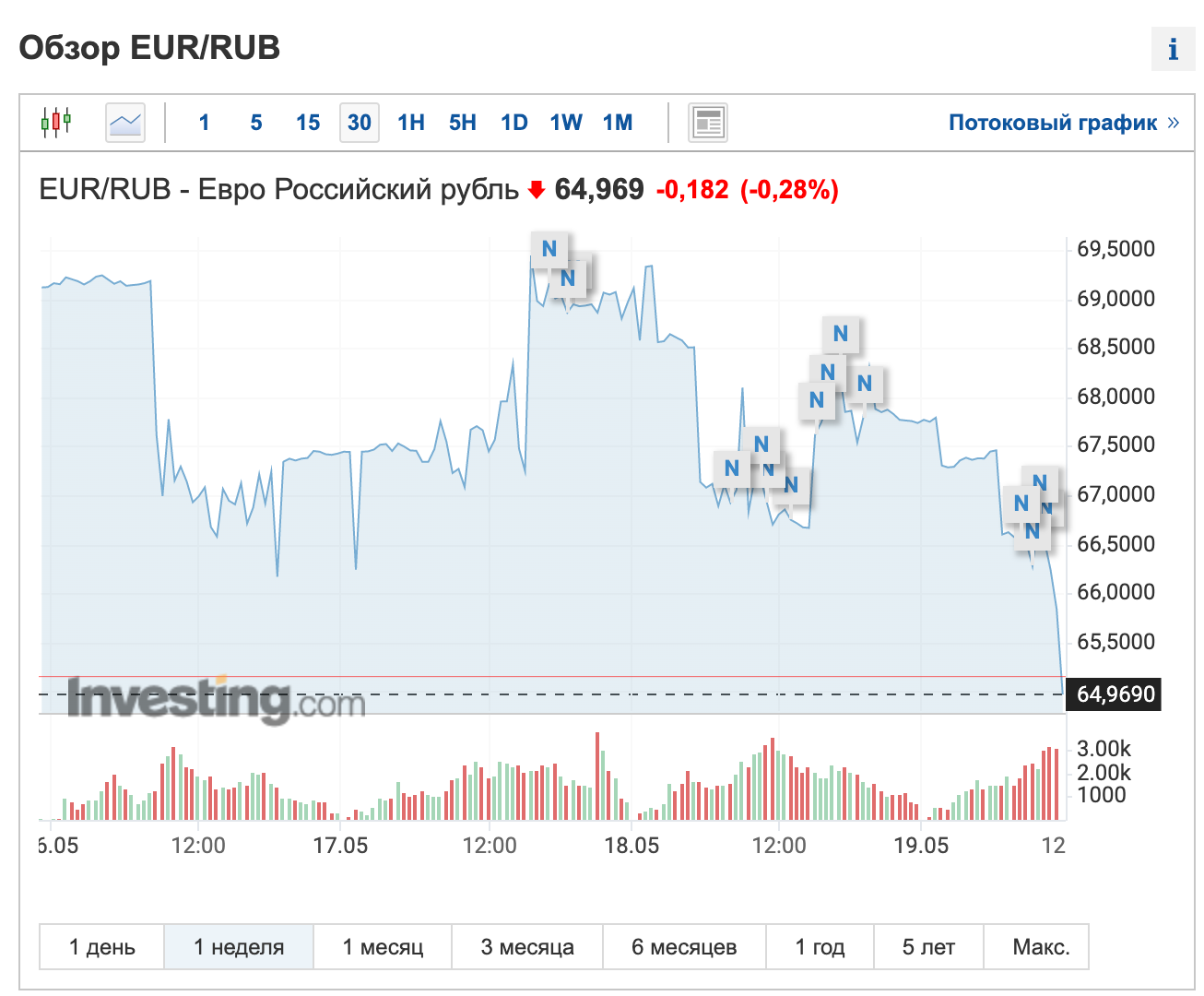Set interval to 5 minutes
1204x996 pixels.
[256, 123]
